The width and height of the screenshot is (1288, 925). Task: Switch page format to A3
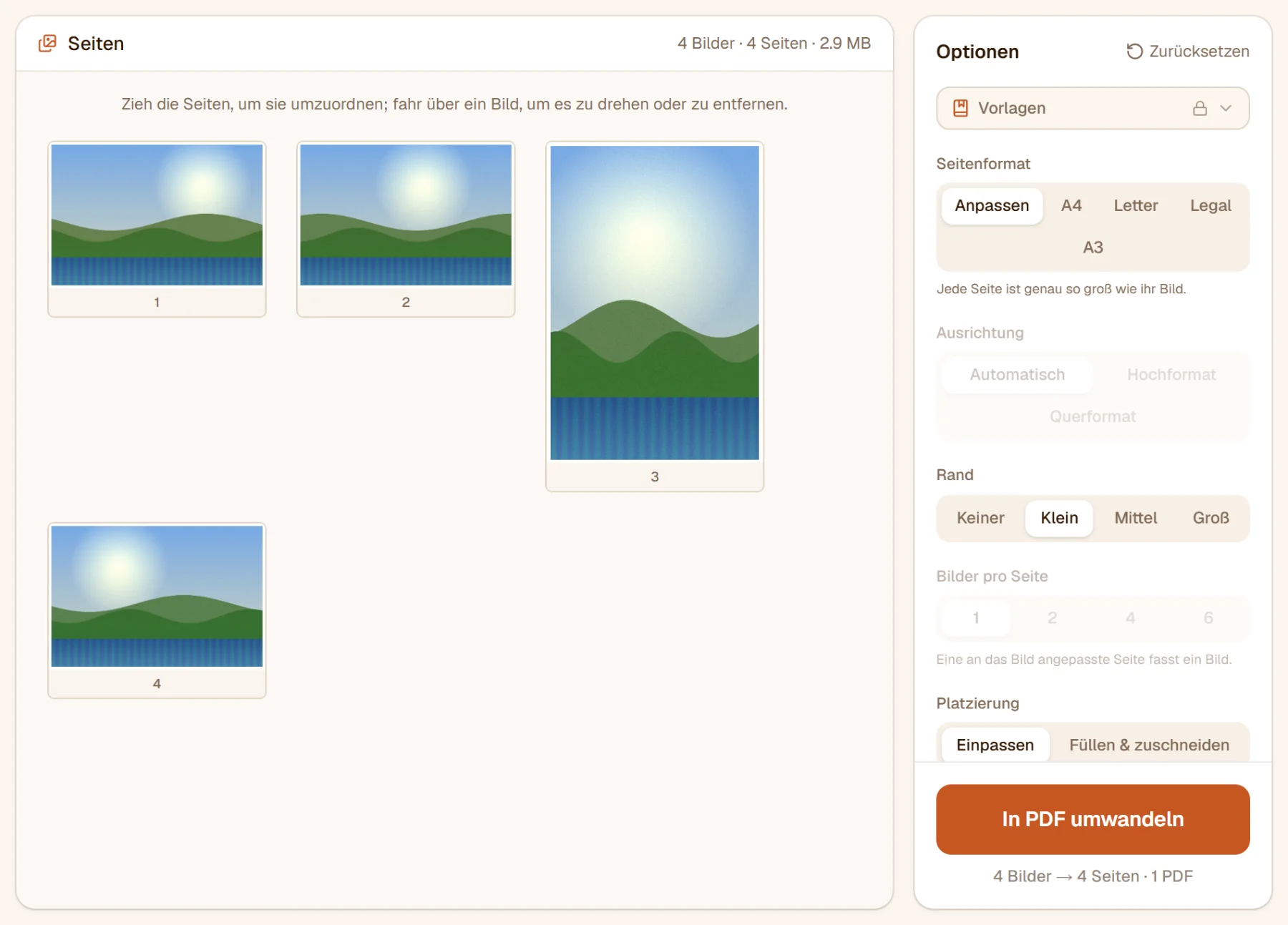coord(1093,248)
